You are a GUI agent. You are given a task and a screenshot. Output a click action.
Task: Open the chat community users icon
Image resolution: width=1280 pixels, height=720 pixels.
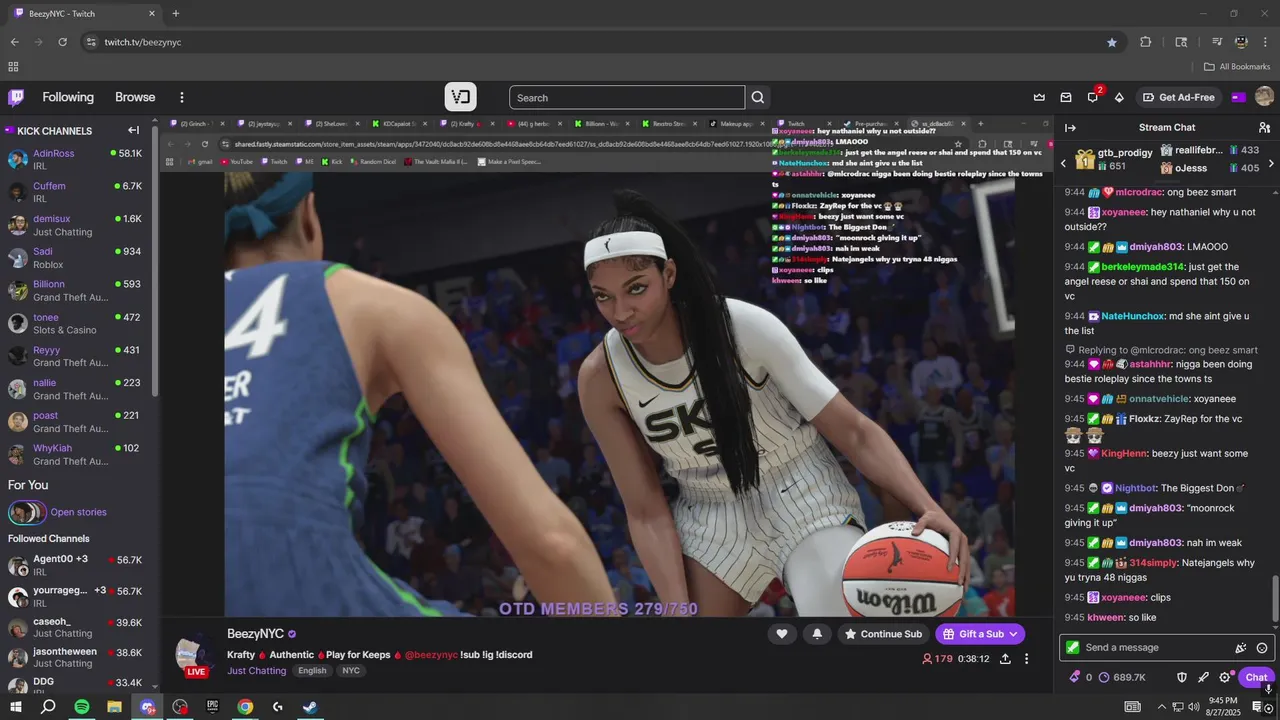click(x=1264, y=128)
